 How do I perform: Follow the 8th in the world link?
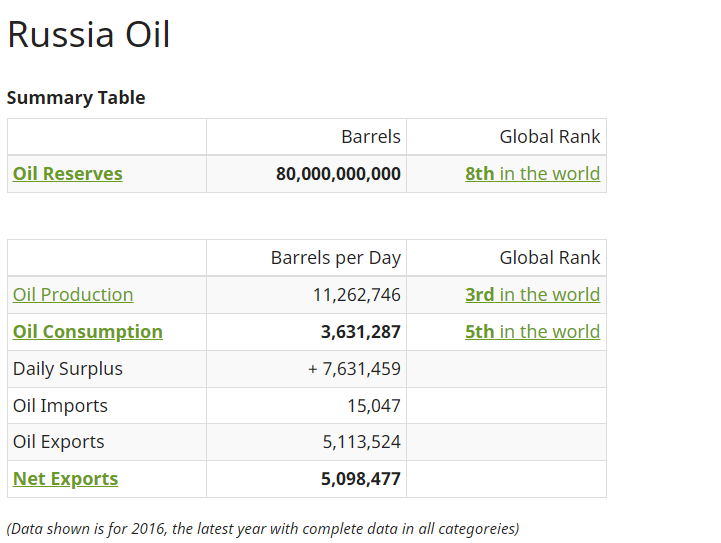coord(532,174)
